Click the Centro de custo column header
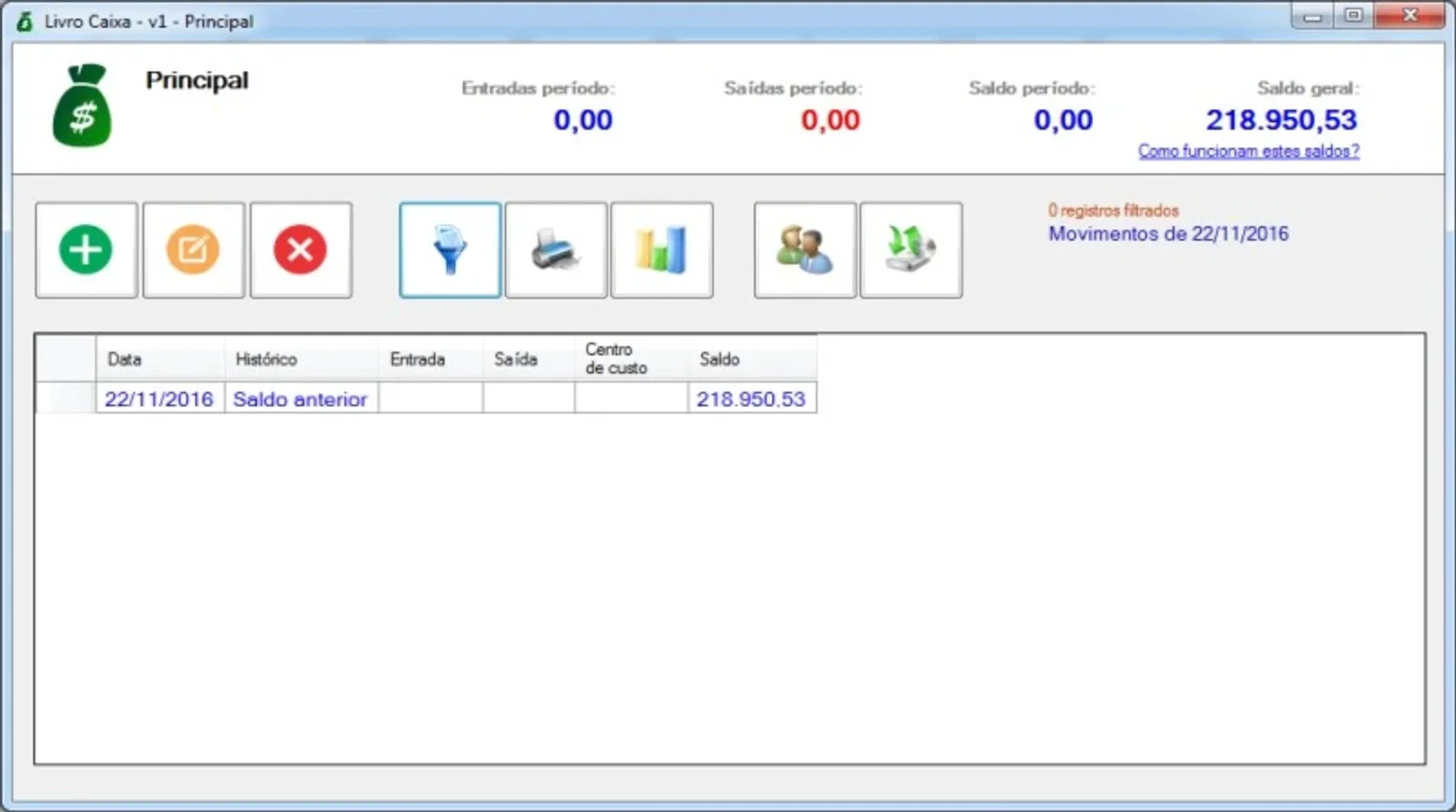The height and width of the screenshot is (812, 1456). tap(632, 359)
